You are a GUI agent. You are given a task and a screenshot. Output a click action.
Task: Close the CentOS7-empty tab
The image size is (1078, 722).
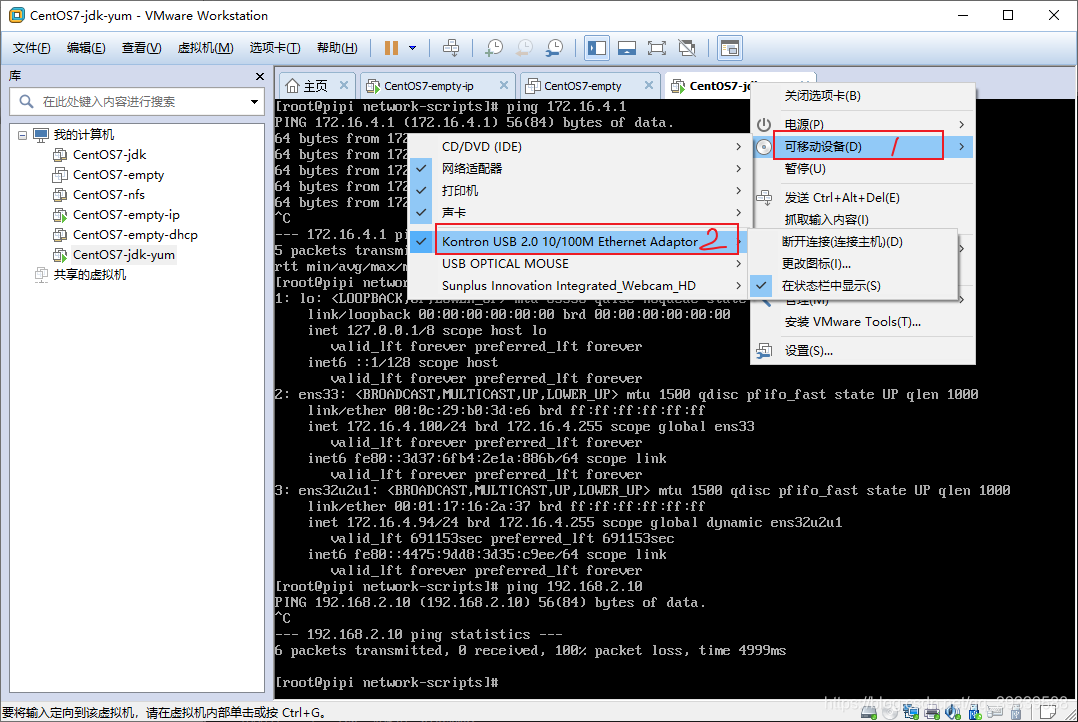tap(649, 85)
